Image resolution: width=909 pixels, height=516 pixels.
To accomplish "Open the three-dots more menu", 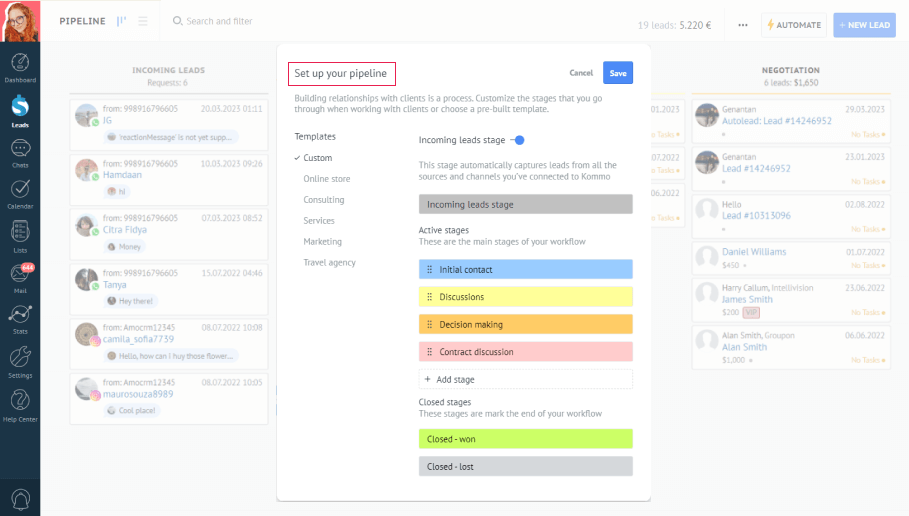I will tap(743, 25).
